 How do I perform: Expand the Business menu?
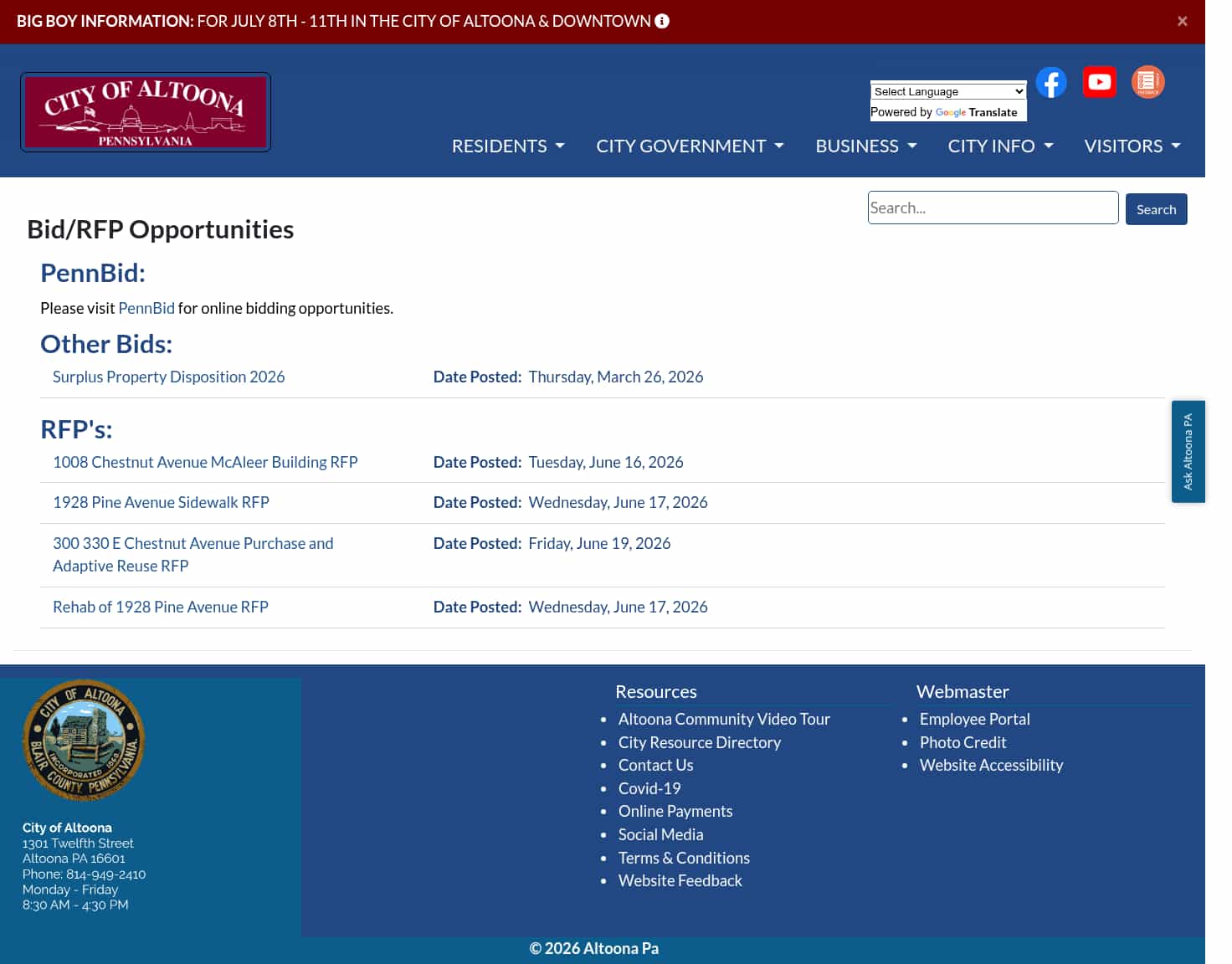point(866,146)
